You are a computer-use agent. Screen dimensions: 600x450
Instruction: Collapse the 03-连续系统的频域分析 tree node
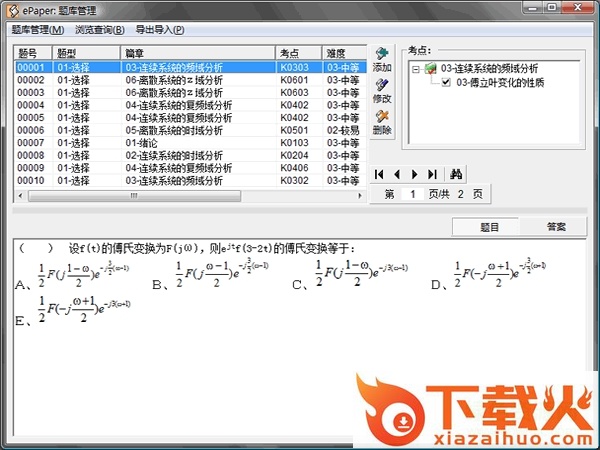pyautogui.click(x=416, y=69)
